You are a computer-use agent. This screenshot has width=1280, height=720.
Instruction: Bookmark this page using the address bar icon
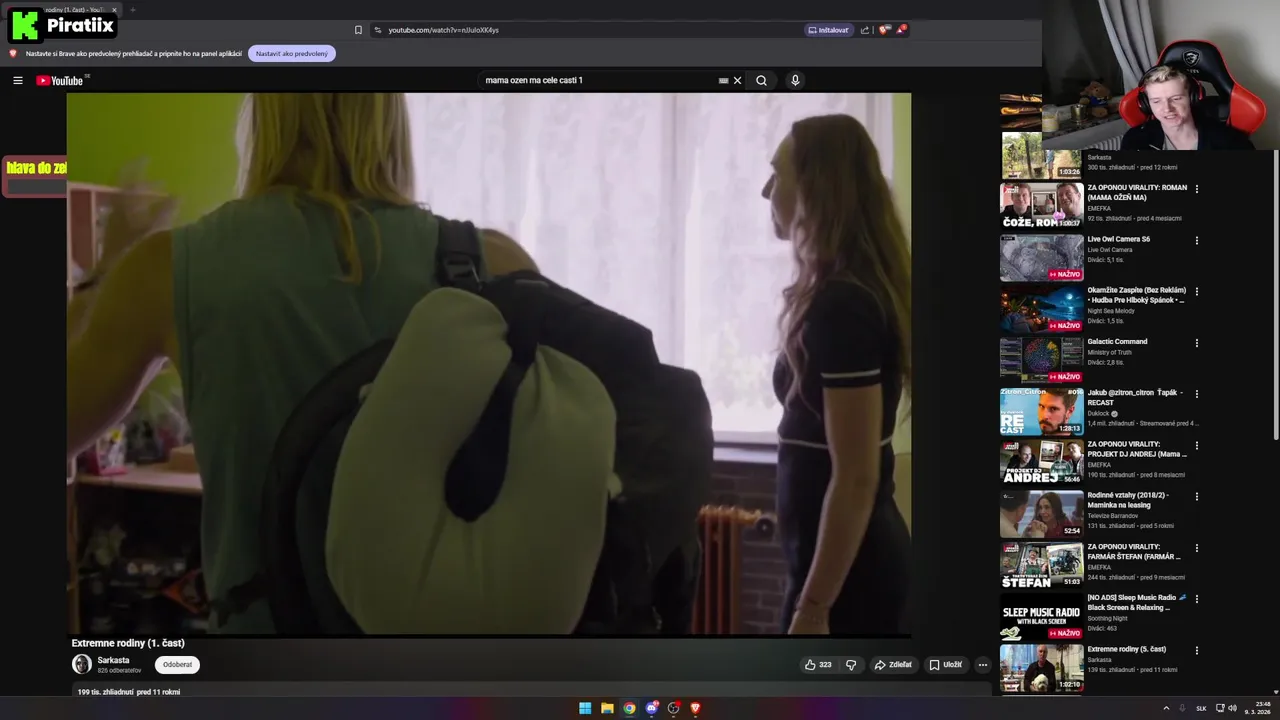tap(358, 30)
